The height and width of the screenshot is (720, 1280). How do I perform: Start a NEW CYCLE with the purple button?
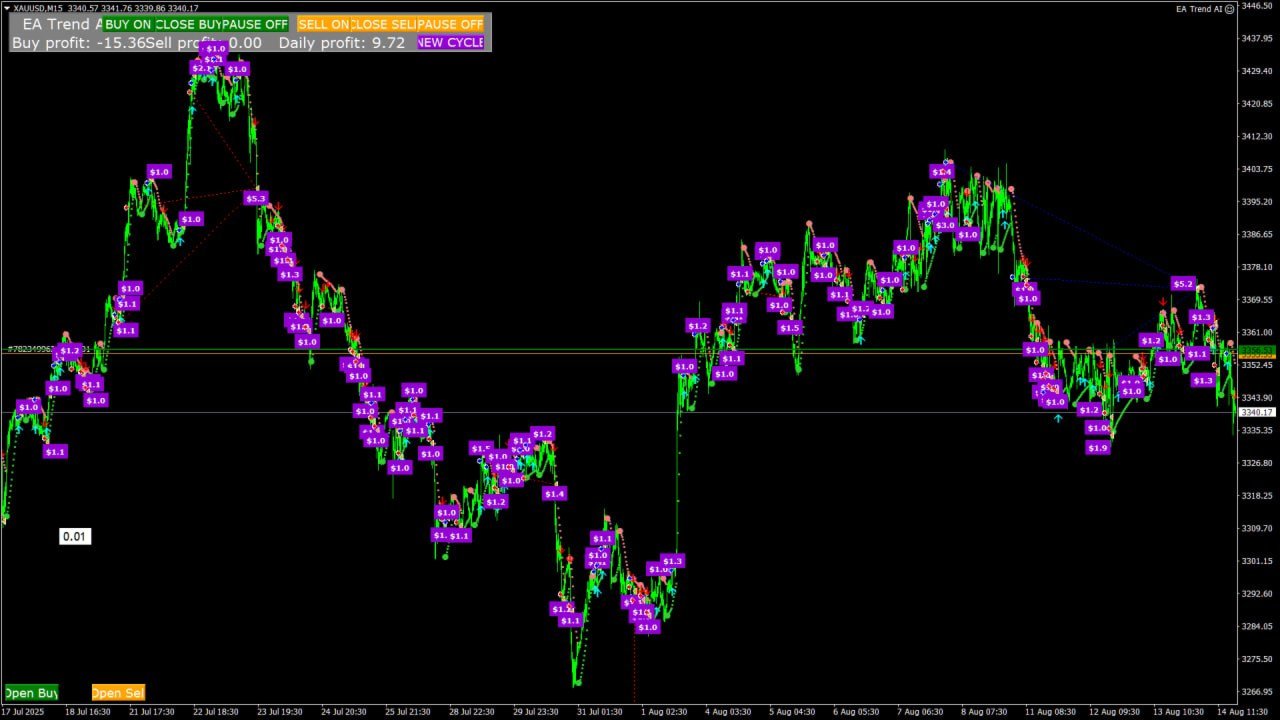click(451, 42)
